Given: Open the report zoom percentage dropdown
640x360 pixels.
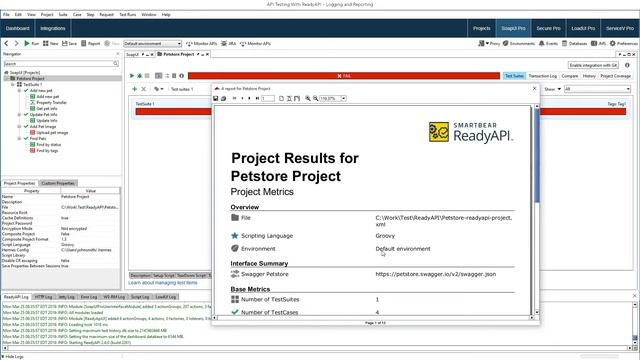Looking at the screenshot, I should pos(344,98).
